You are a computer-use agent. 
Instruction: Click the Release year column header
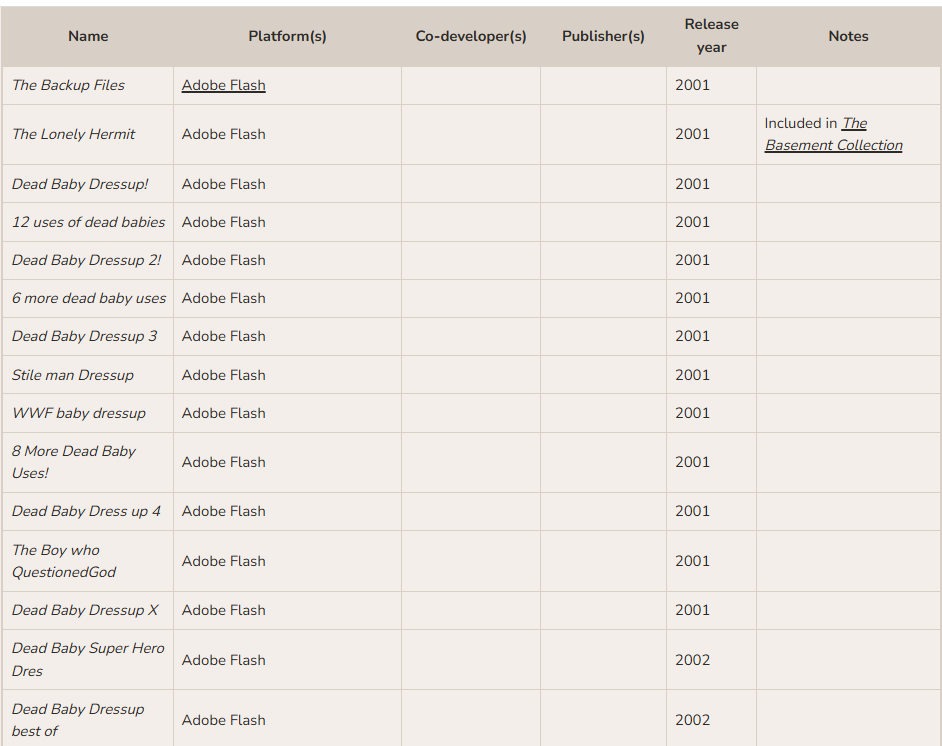tap(711, 36)
